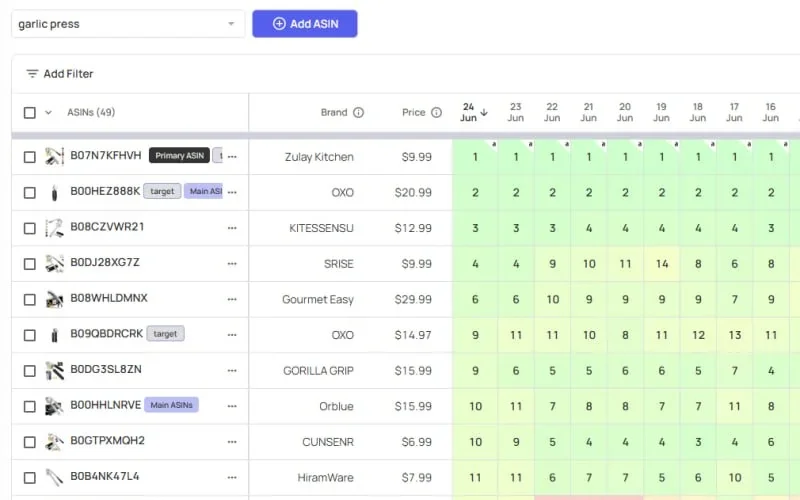
Task: Click the Main ASINs tag on B00HHLNRVE
Action: pyautogui.click(x=171, y=405)
